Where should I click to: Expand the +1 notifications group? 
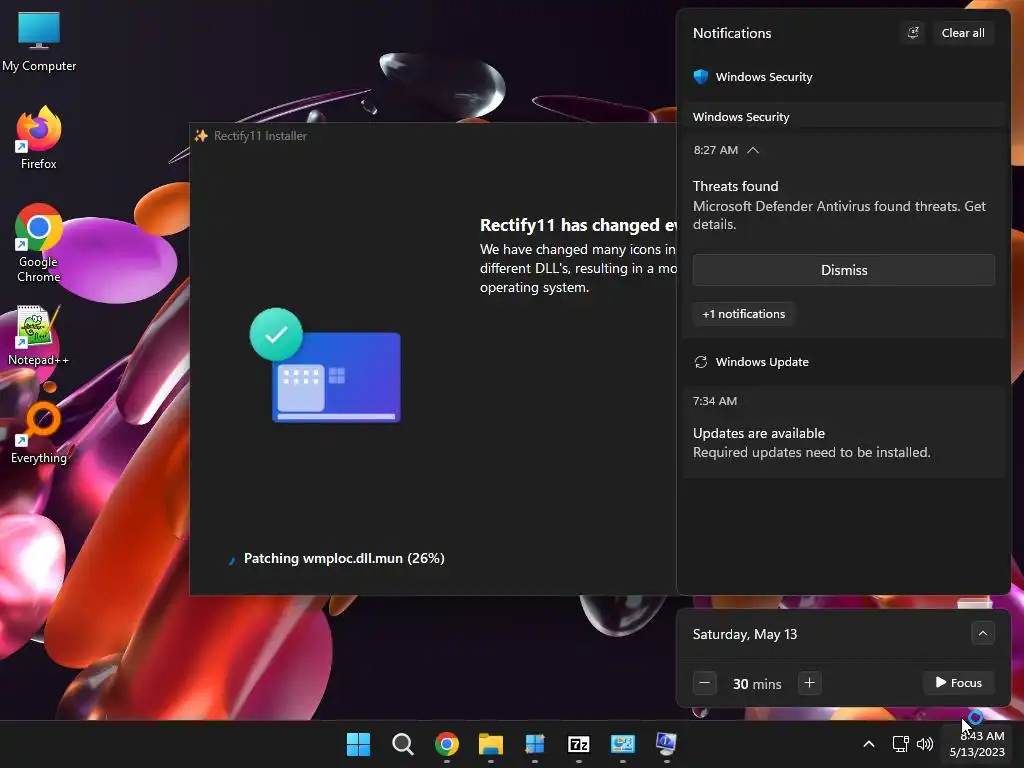(744, 314)
